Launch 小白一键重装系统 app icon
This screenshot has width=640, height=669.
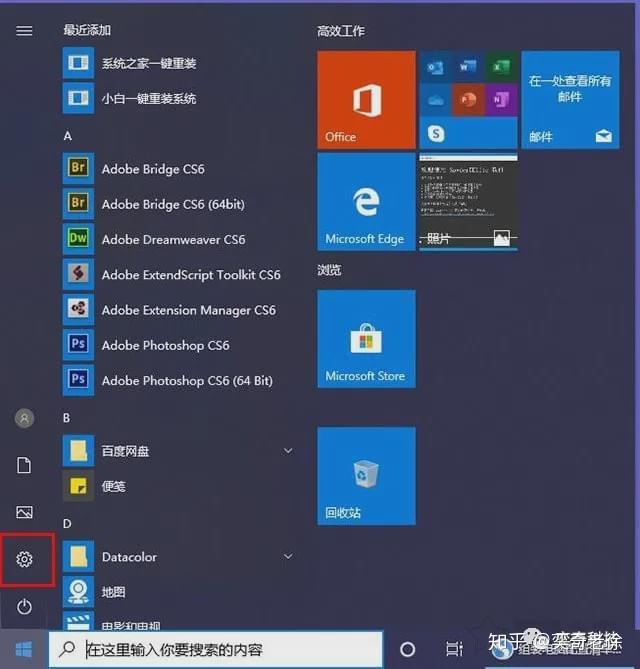click(x=78, y=98)
